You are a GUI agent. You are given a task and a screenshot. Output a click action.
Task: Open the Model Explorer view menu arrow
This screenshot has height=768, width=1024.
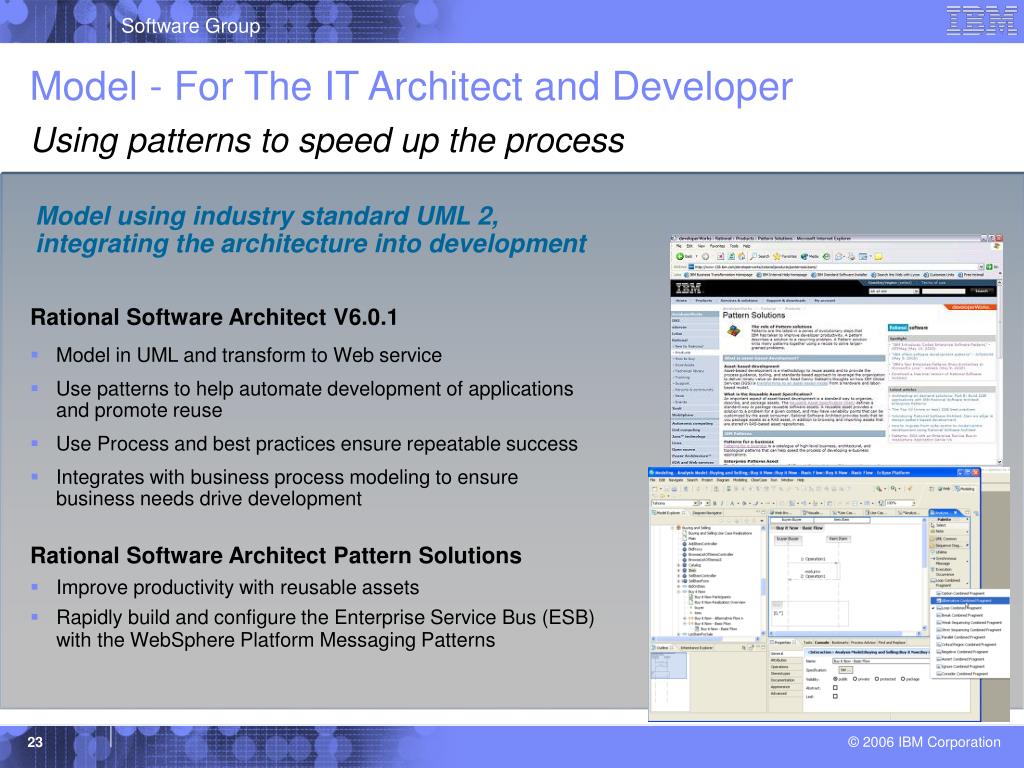tap(761, 521)
